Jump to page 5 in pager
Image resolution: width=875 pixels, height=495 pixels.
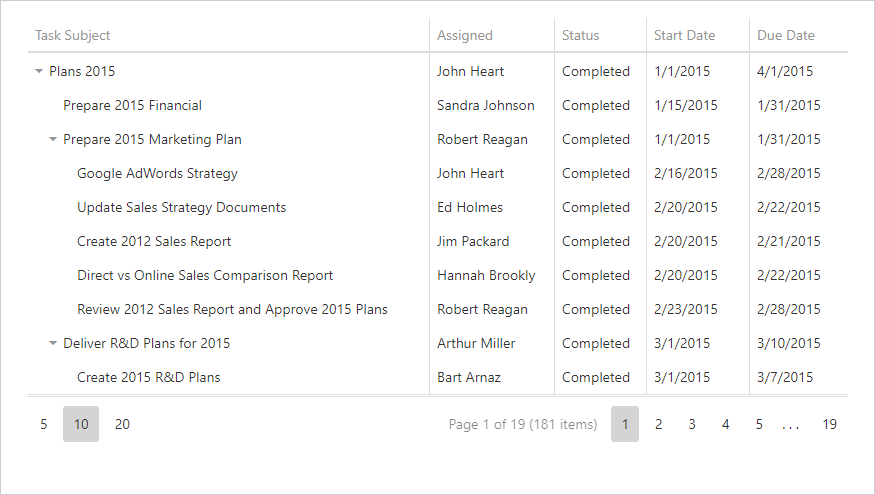pyautogui.click(x=759, y=424)
